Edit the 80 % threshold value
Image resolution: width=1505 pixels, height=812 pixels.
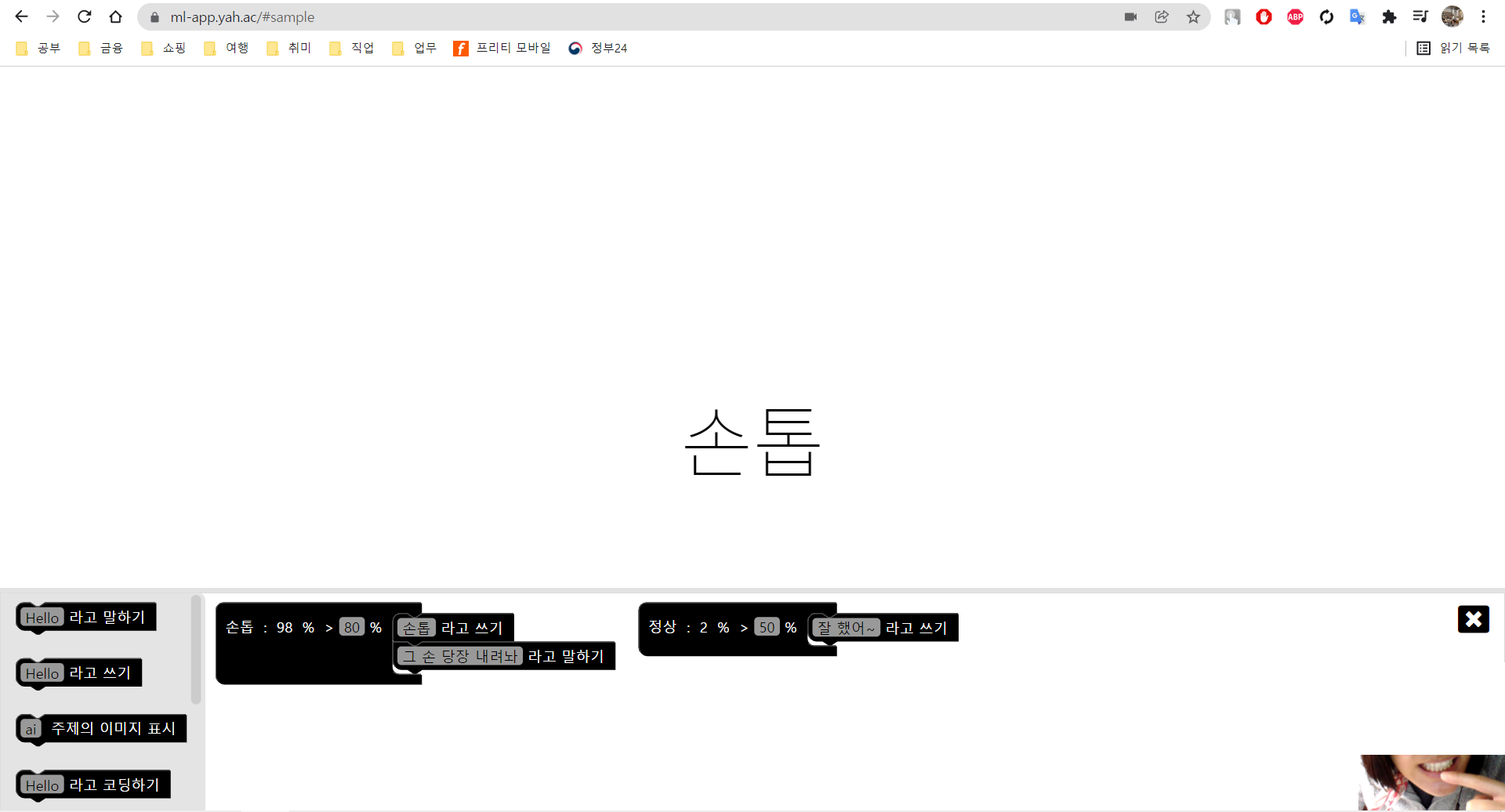pos(352,627)
